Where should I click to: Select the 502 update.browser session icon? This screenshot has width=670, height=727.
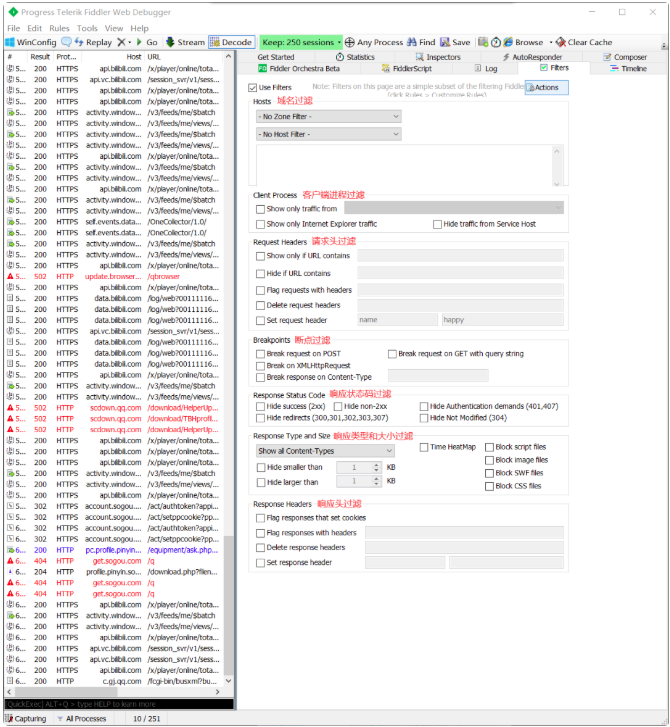coord(10,276)
